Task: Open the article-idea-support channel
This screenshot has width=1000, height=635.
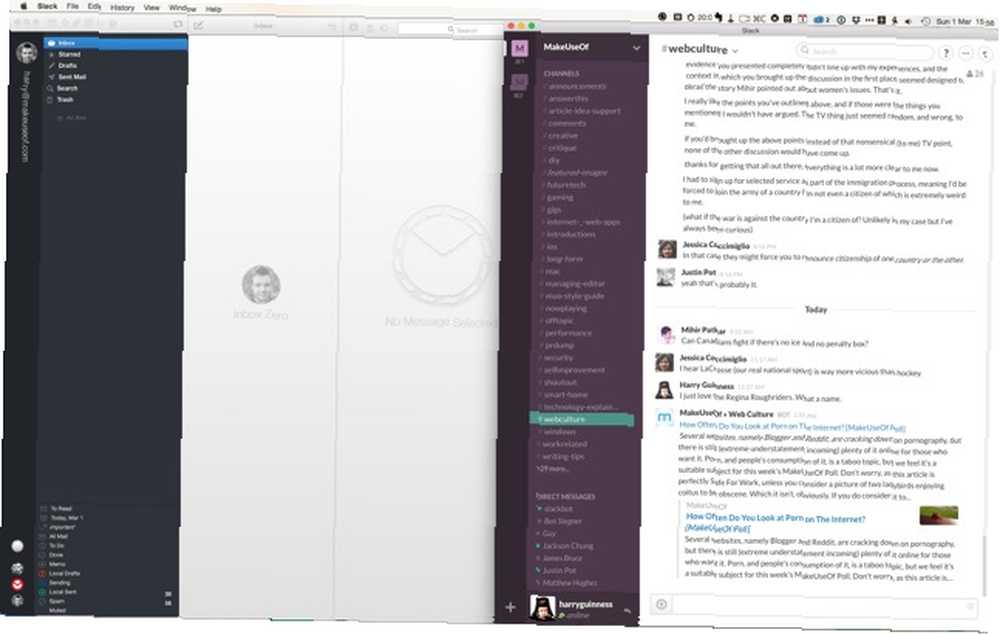Action: click(583, 111)
